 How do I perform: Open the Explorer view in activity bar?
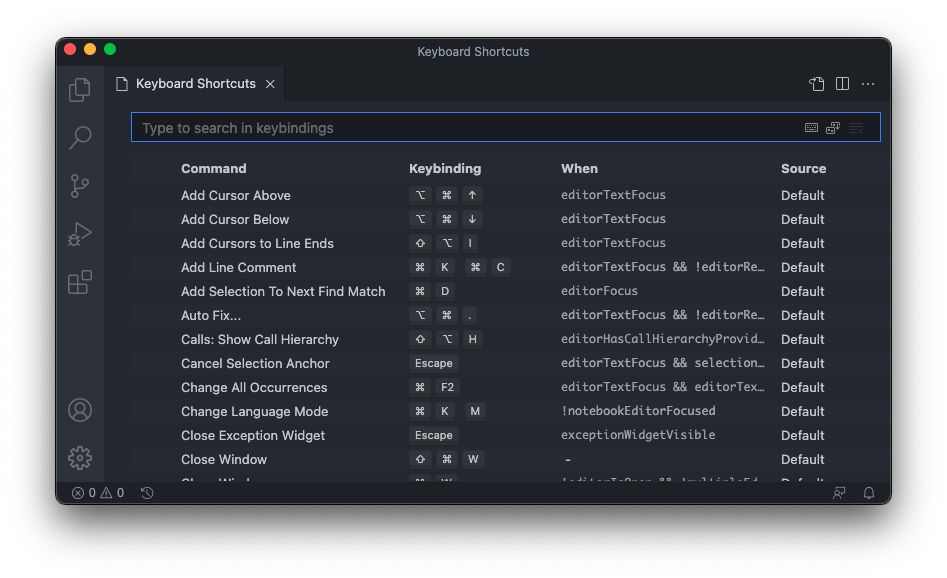[80, 90]
